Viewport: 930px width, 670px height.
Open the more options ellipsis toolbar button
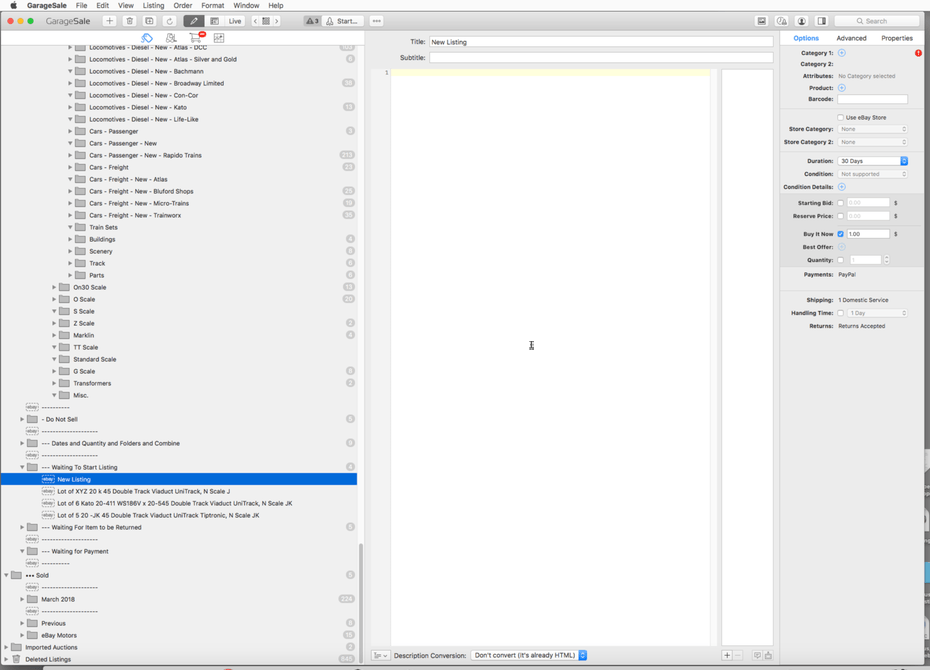click(377, 21)
